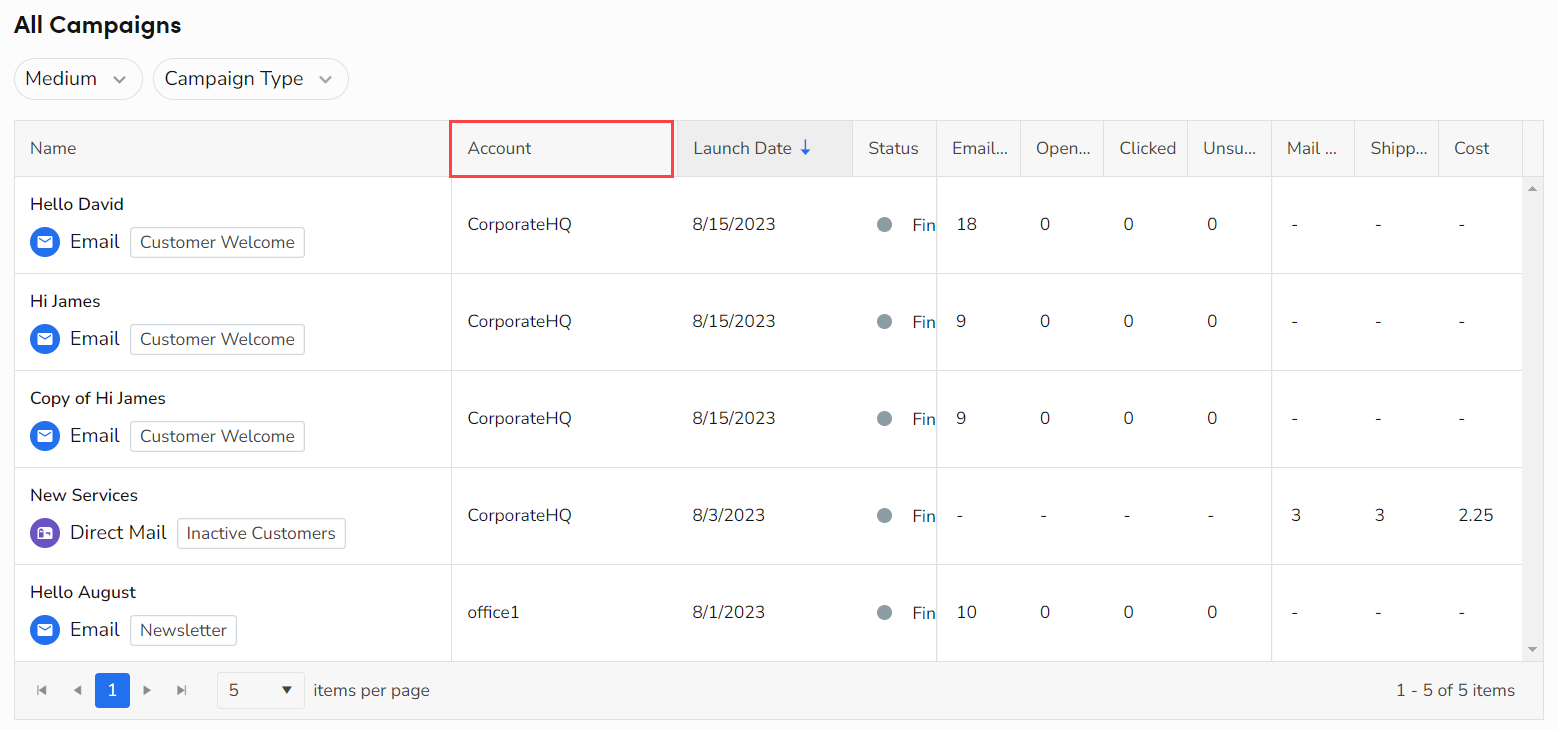The height and width of the screenshot is (730, 1558).
Task: Click the Direct Mail label in New Services
Action: [118, 533]
